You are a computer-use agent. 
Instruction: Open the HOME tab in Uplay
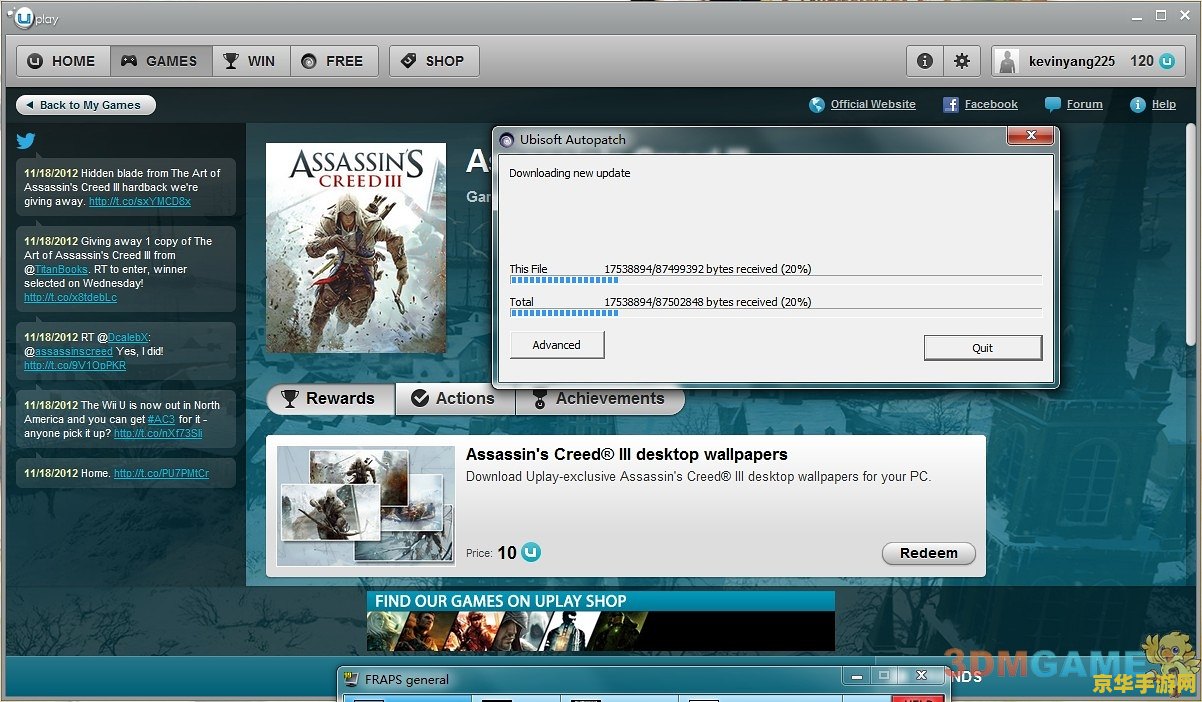tap(64, 61)
